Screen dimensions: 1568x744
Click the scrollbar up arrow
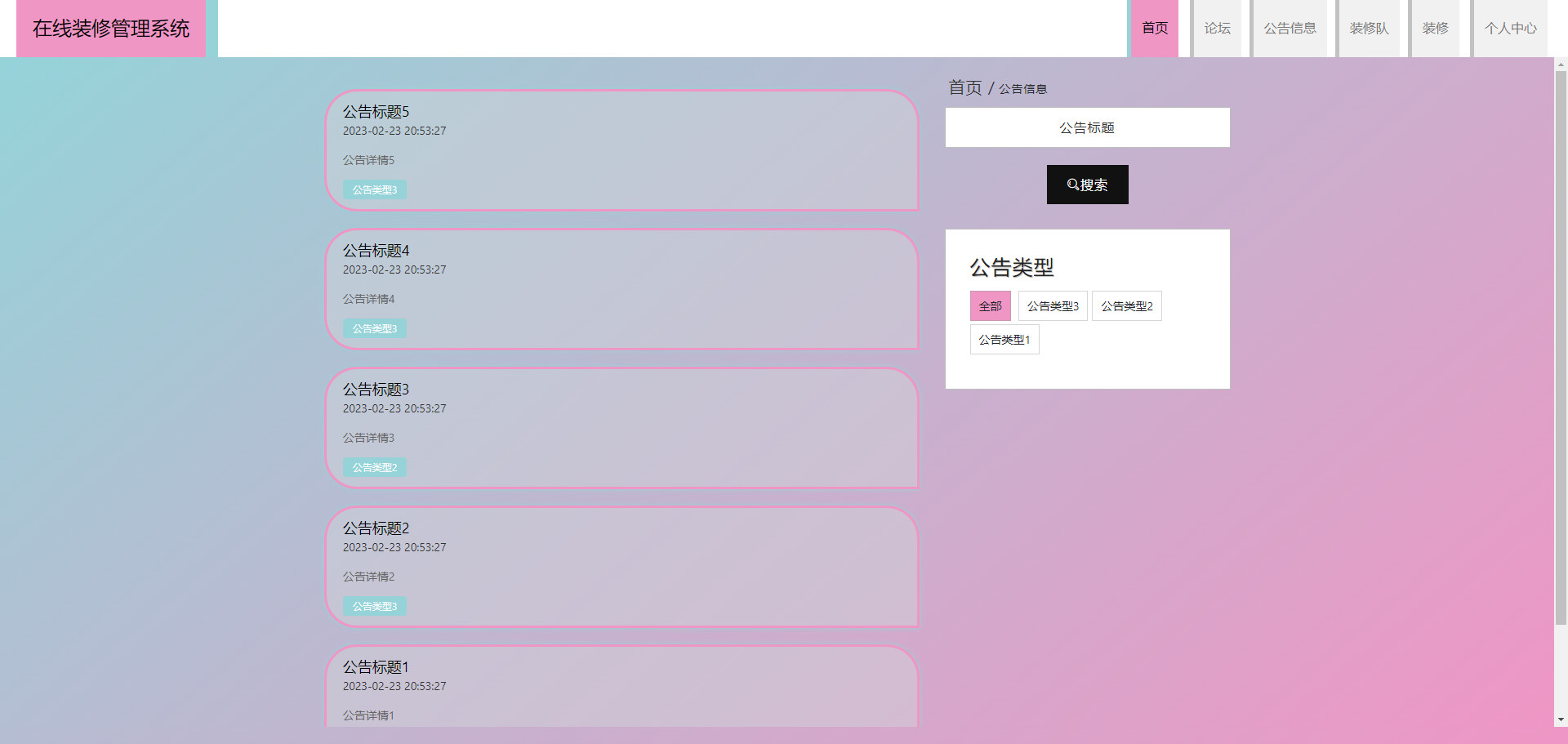click(1561, 64)
